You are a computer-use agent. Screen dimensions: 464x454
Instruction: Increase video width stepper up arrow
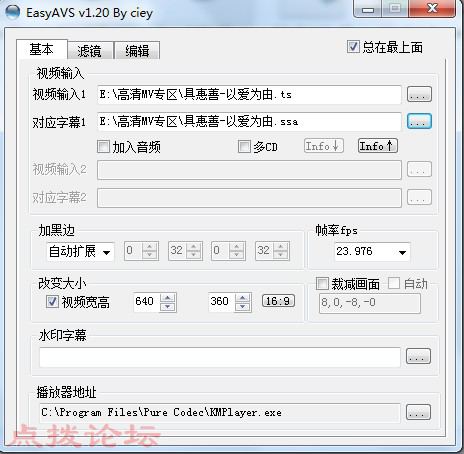pyautogui.click(x=168, y=298)
